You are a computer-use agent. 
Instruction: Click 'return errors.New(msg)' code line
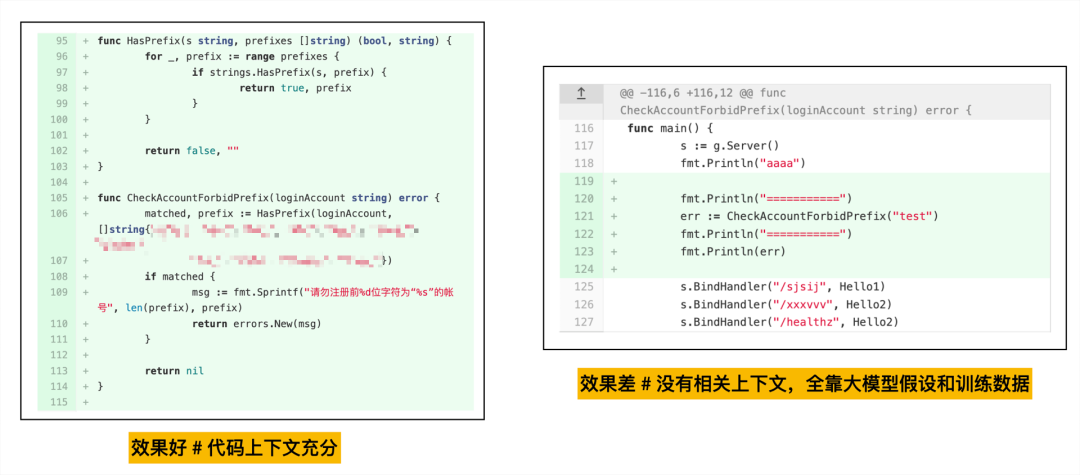pyautogui.click(x=257, y=324)
